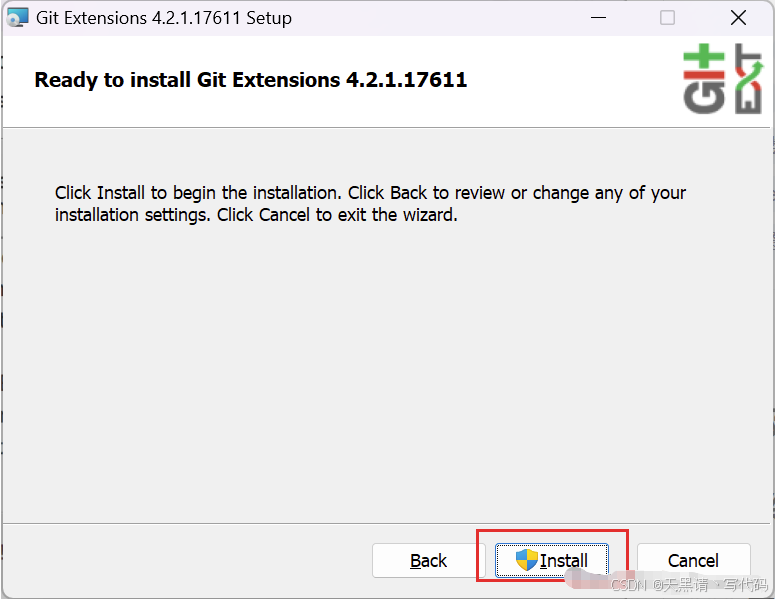Click the disabled maximize button

(x=667, y=18)
